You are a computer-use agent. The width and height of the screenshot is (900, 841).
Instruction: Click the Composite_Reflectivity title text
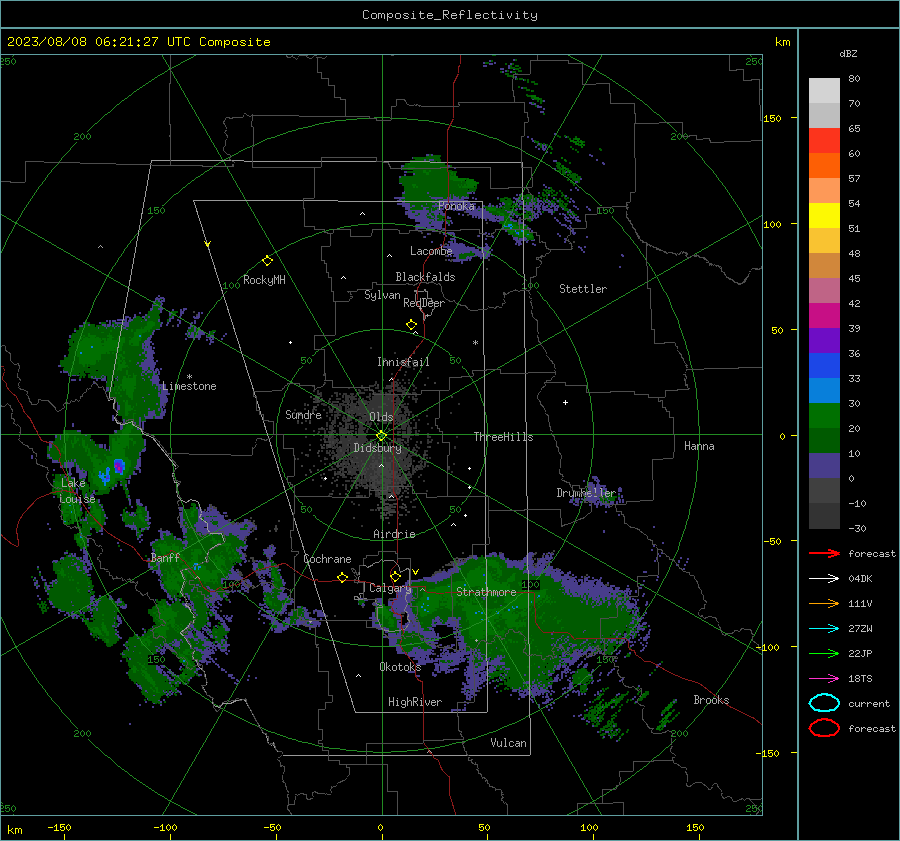(x=449, y=15)
